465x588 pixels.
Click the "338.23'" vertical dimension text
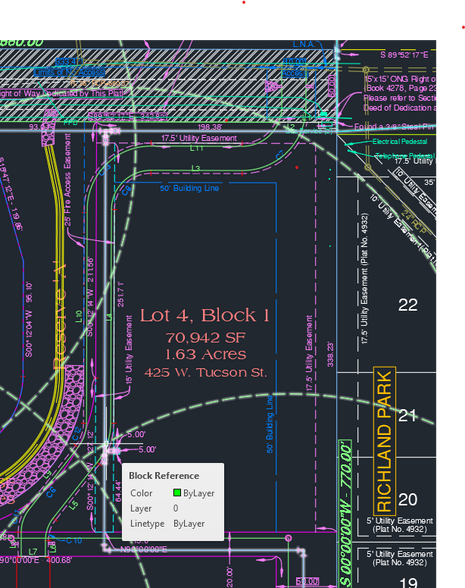(330, 354)
